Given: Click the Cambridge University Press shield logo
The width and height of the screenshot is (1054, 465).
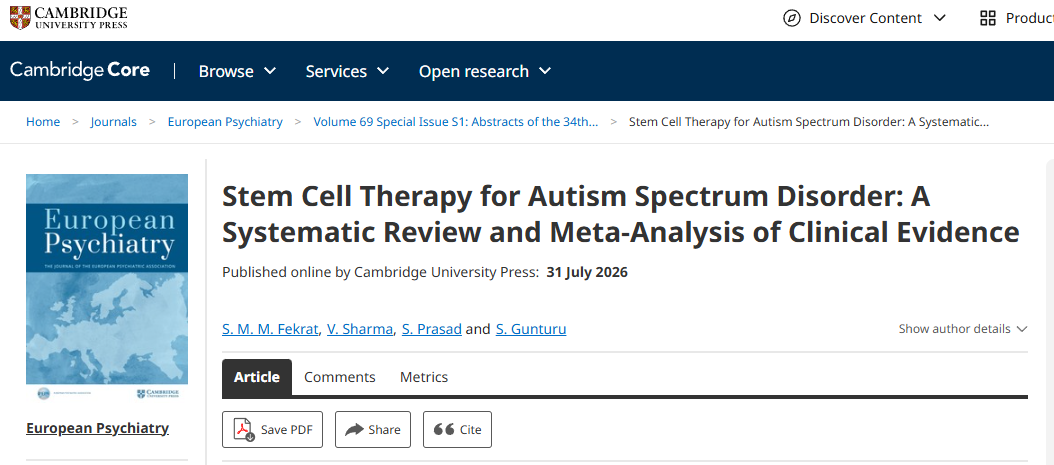Looking at the screenshot, I should pos(20,18).
